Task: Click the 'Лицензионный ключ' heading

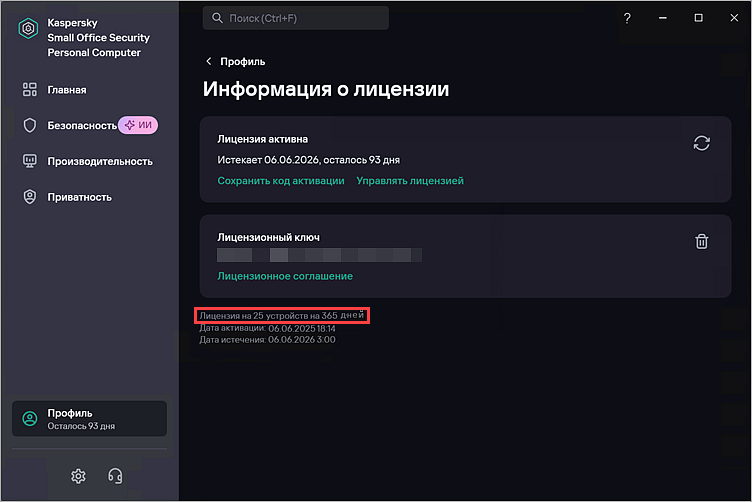Action: [x=268, y=237]
